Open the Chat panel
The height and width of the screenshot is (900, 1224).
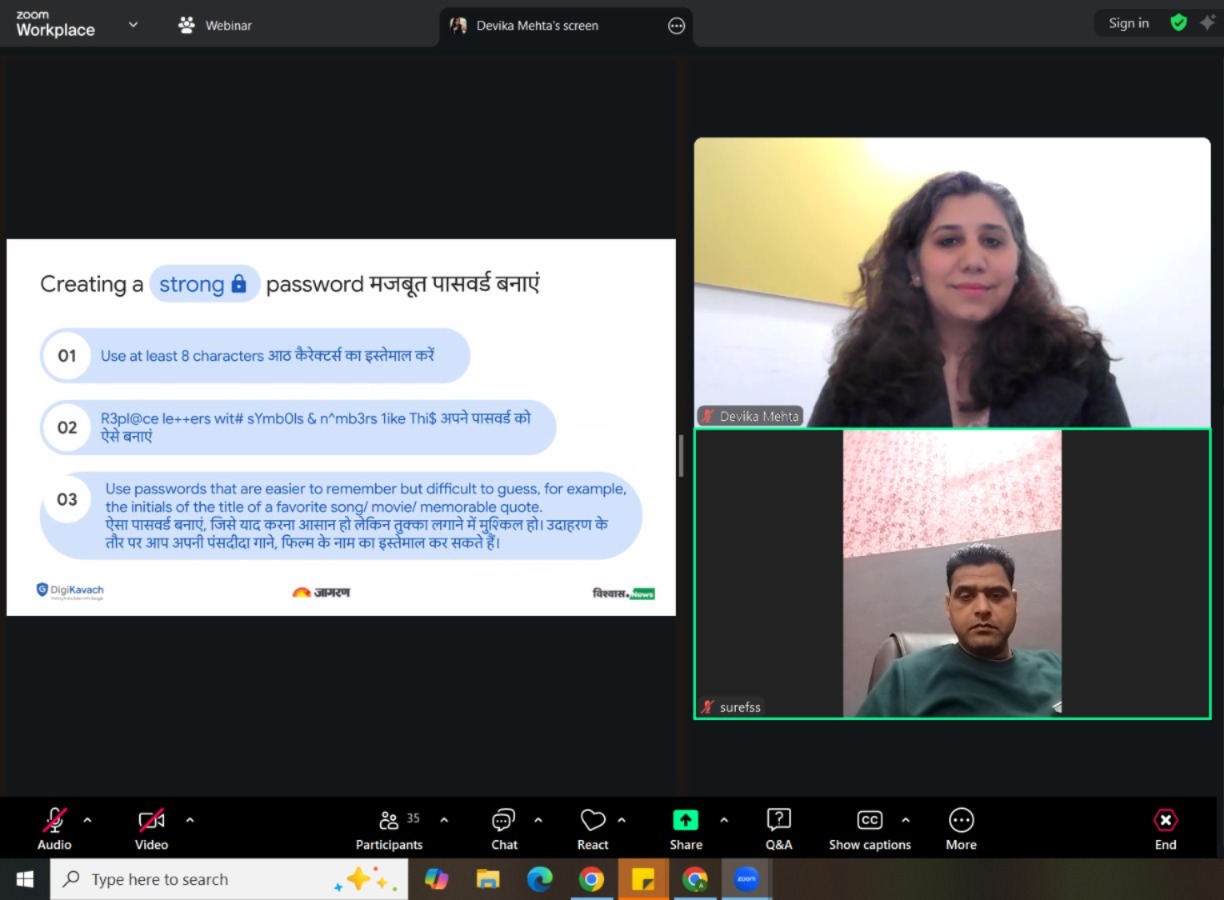pyautogui.click(x=504, y=830)
